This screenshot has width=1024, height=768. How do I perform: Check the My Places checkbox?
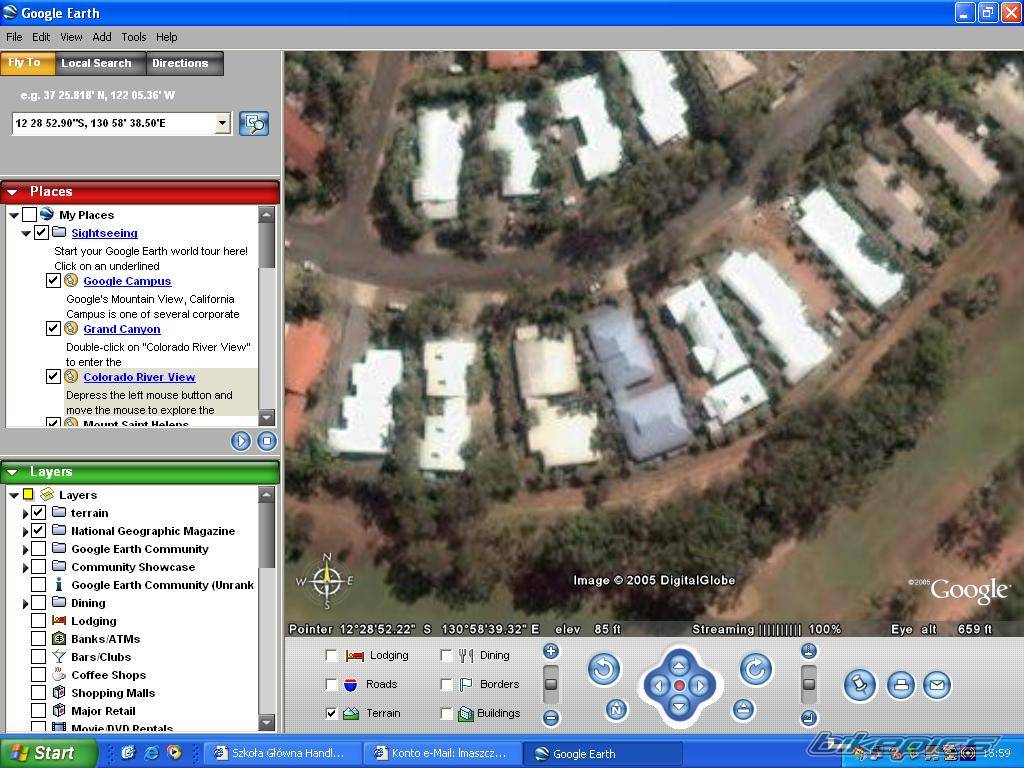[29, 214]
